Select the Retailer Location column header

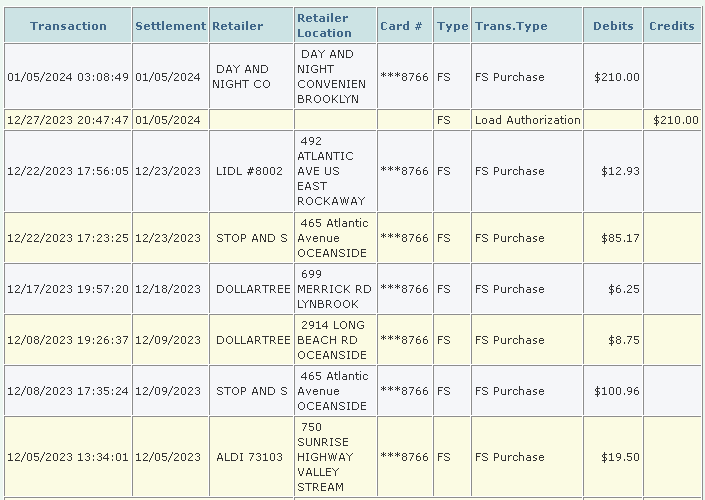coord(324,26)
